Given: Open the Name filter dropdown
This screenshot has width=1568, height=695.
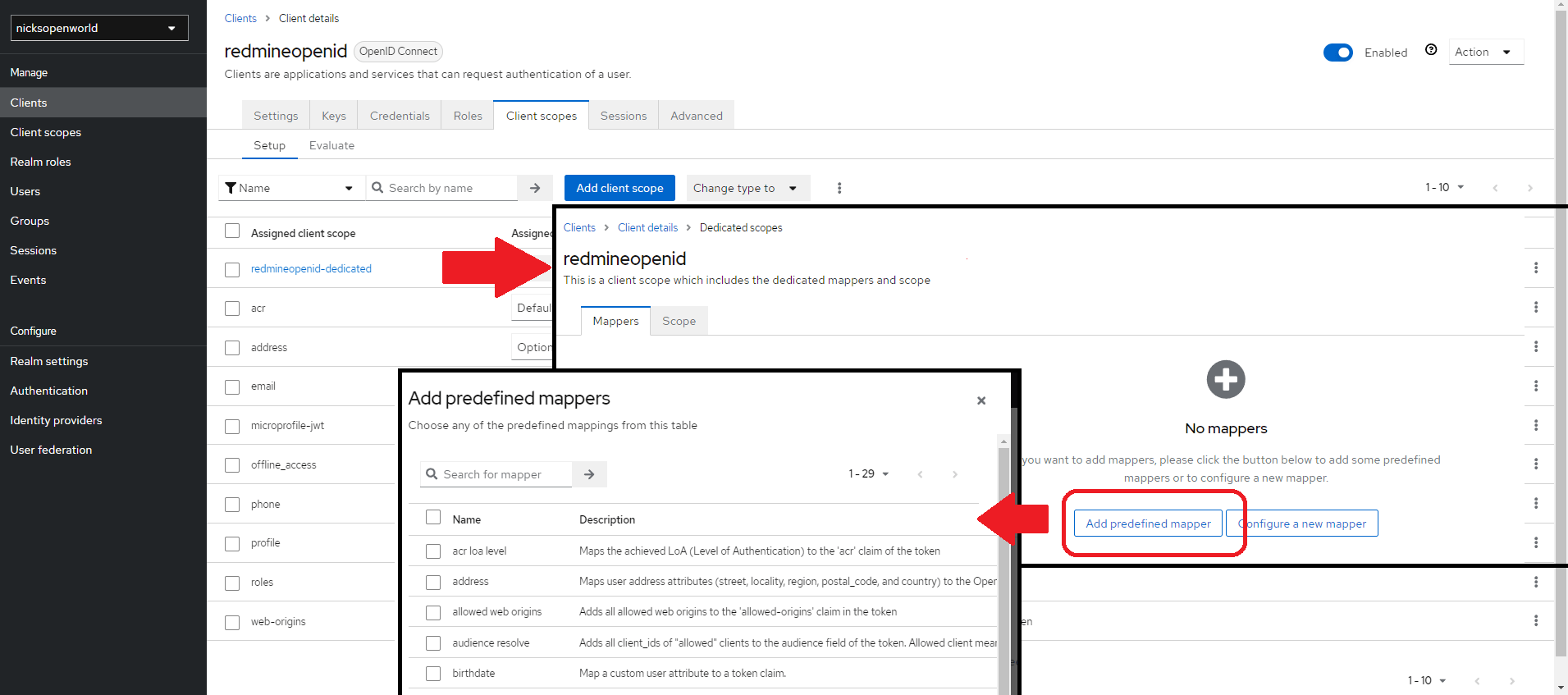Looking at the screenshot, I should click(x=292, y=188).
